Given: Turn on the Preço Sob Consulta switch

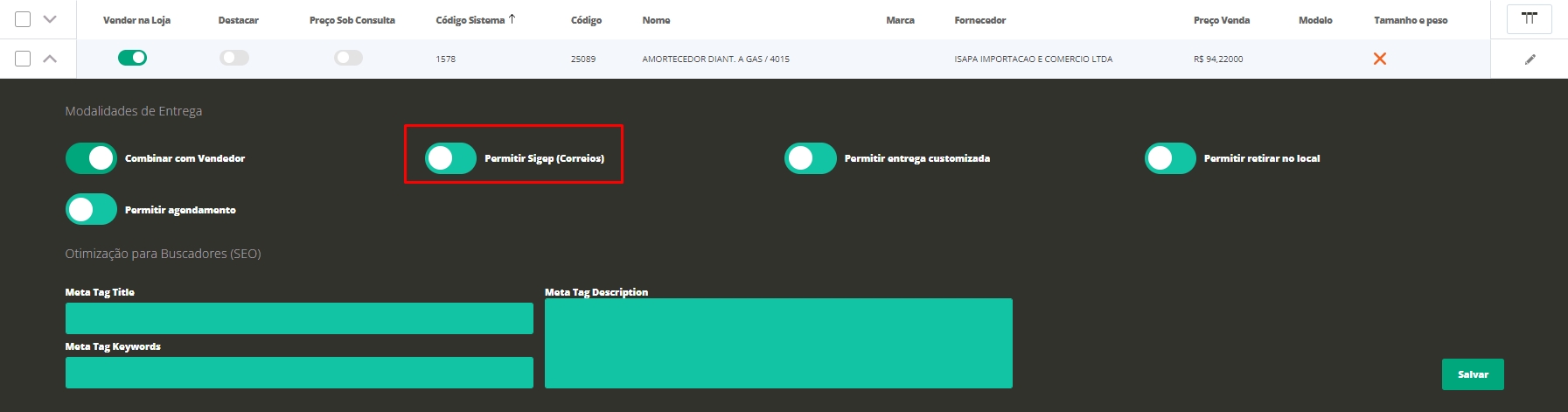Looking at the screenshot, I should [x=348, y=58].
